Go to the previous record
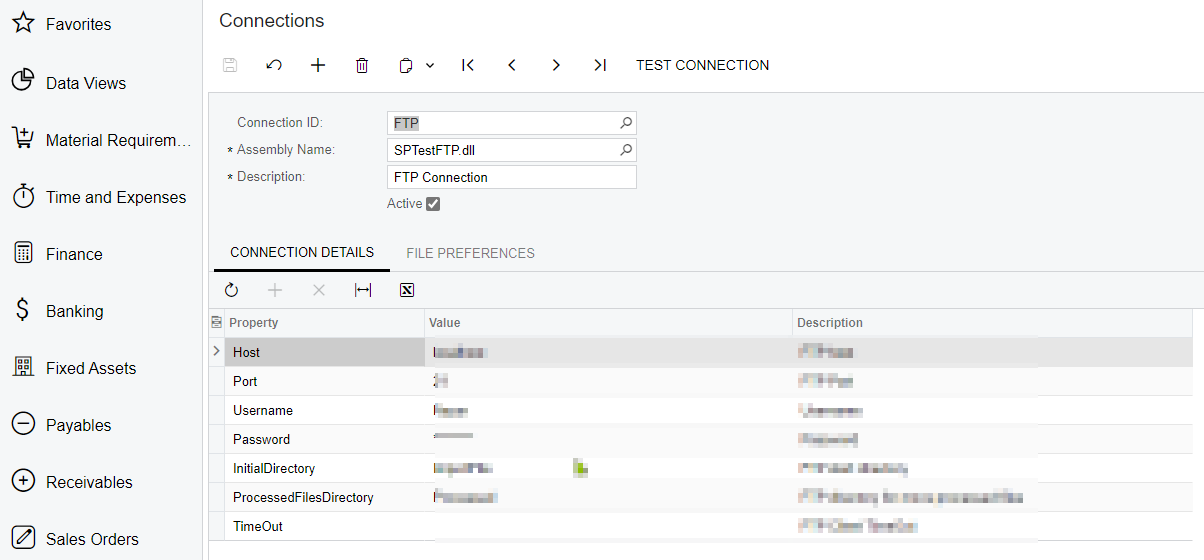1204x560 pixels. [512, 65]
